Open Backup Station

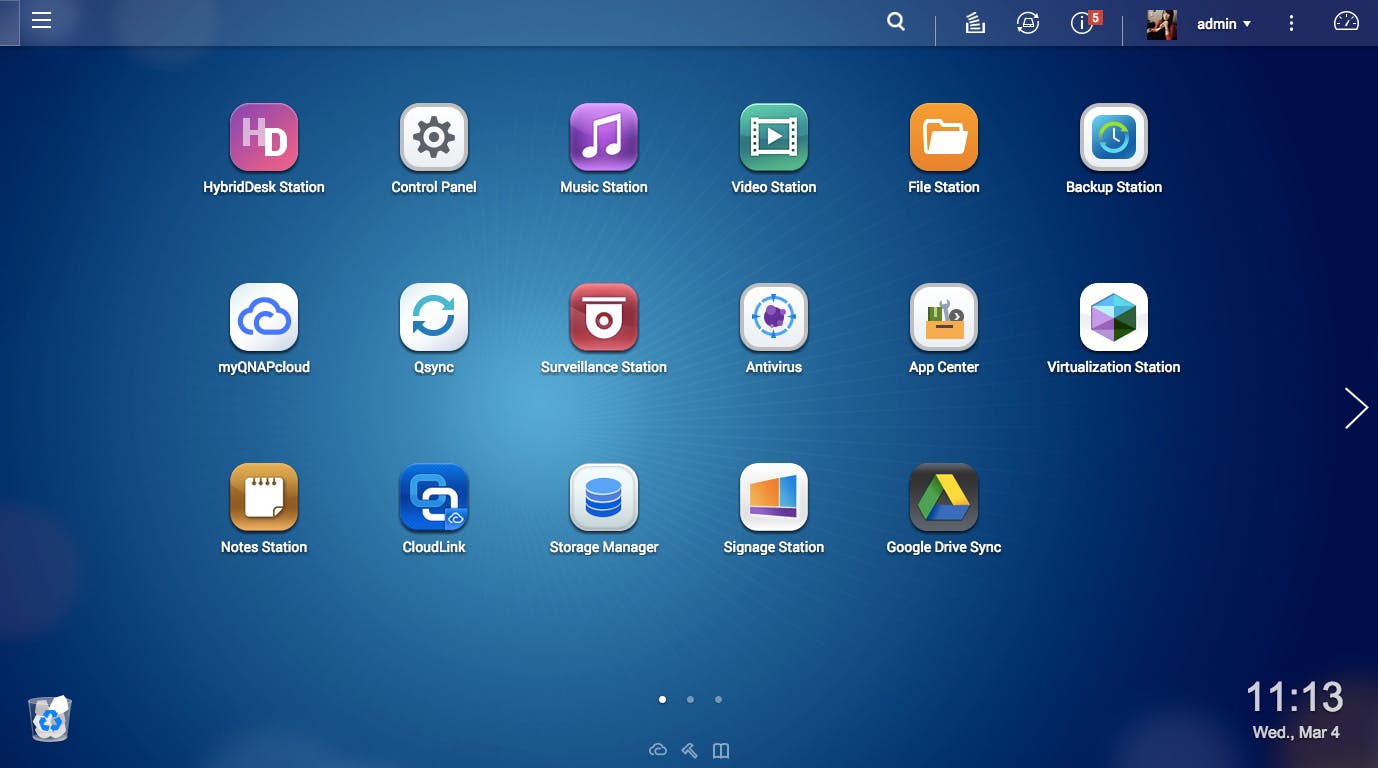click(1114, 138)
